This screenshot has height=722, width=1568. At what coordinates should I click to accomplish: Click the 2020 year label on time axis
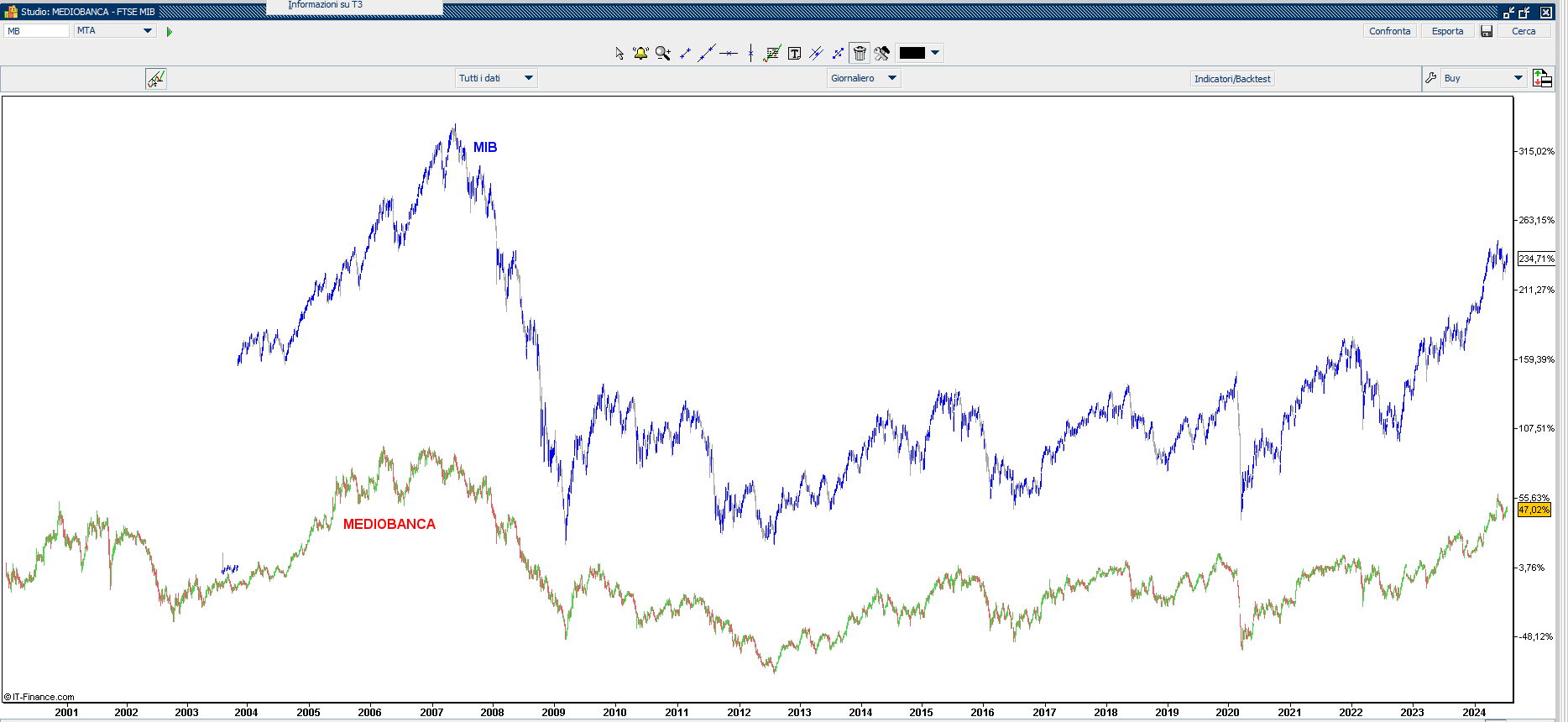click(1227, 712)
